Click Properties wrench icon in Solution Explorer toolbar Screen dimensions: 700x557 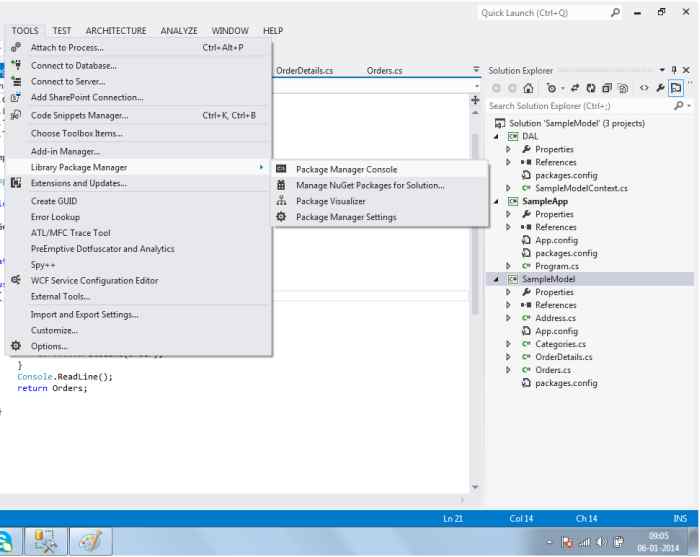660,88
